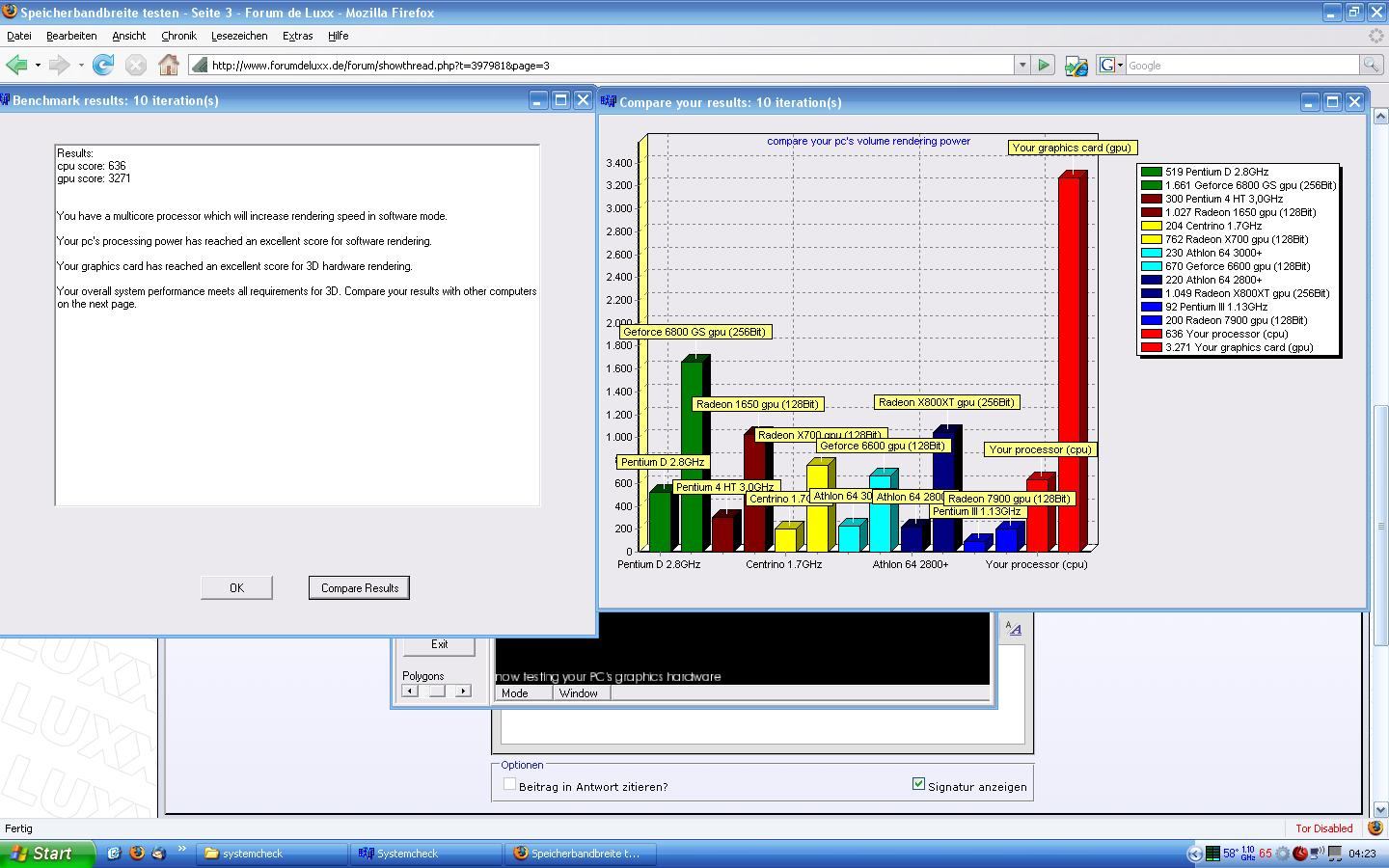This screenshot has width=1389, height=868.
Task: Go back with the green back arrow
Action: point(16,65)
